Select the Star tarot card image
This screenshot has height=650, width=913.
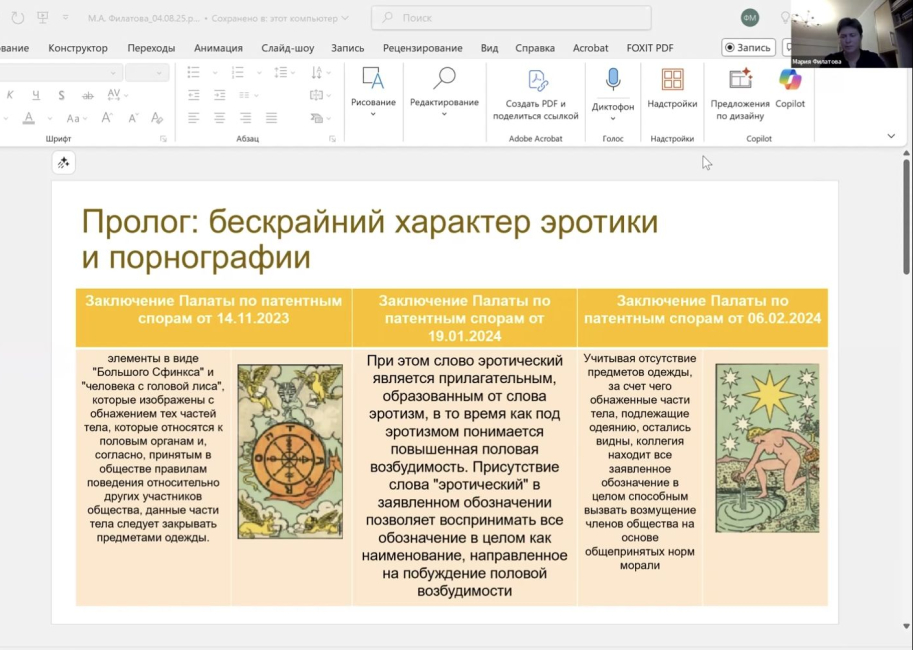(x=767, y=448)
